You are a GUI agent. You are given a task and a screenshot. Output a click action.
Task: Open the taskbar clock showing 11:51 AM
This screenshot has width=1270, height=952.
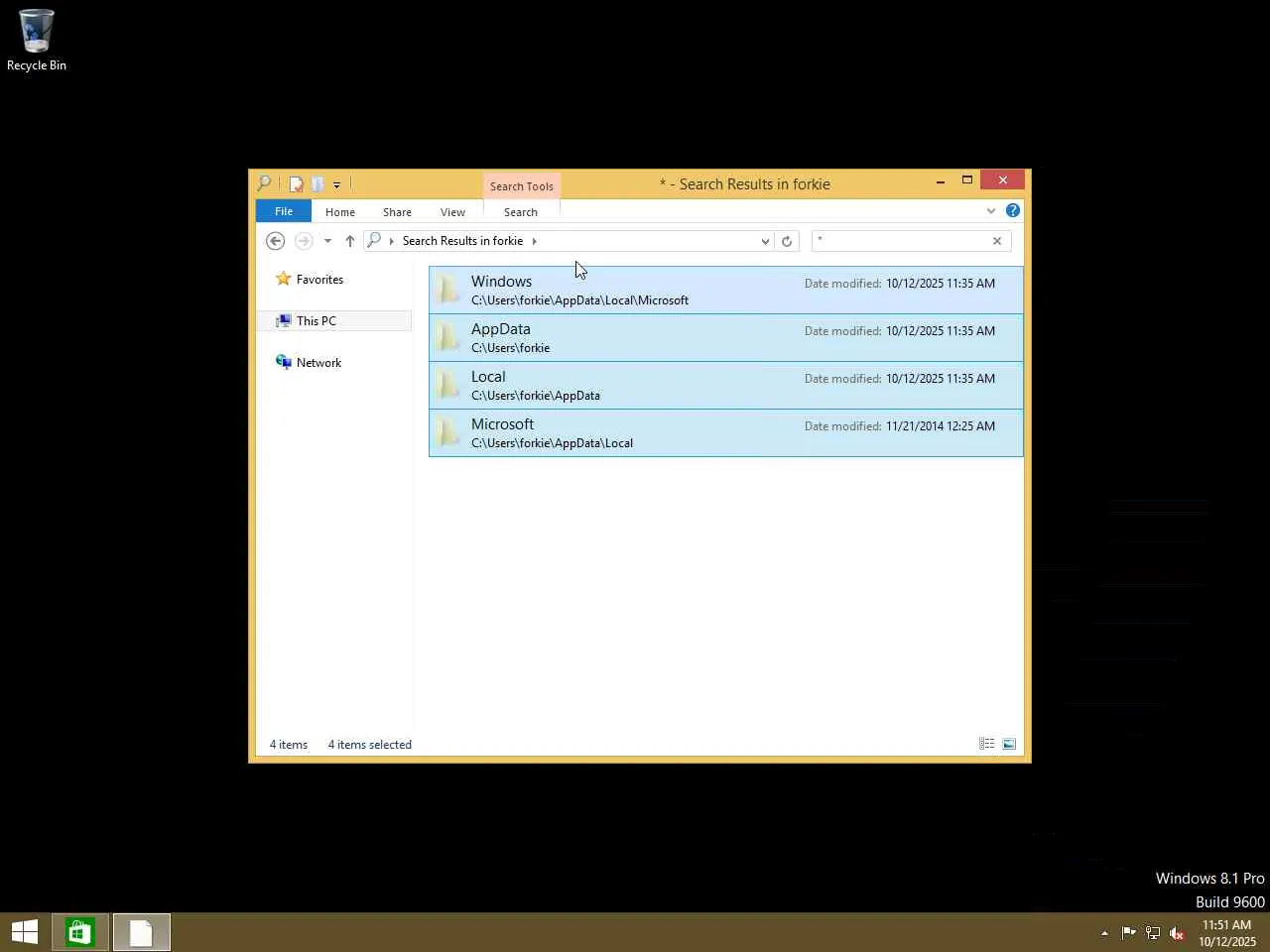coord(1227,933)
